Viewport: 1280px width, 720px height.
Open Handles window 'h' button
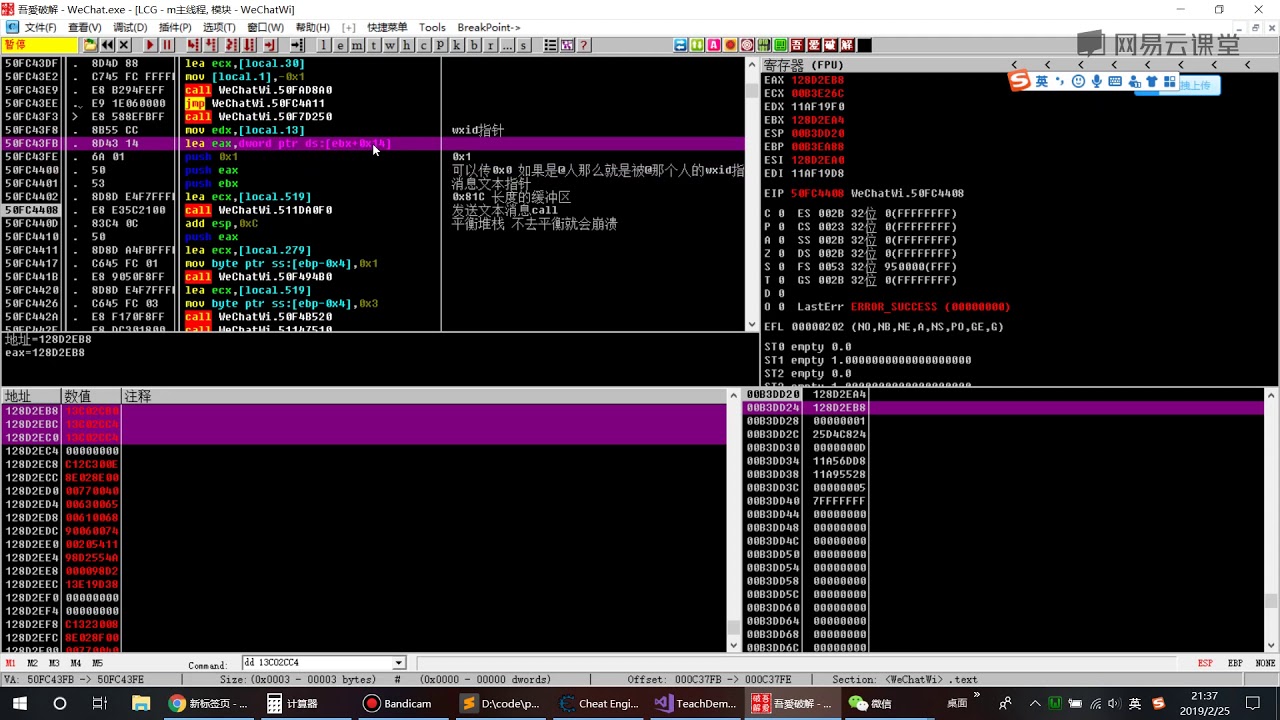(x=406, y=45)
